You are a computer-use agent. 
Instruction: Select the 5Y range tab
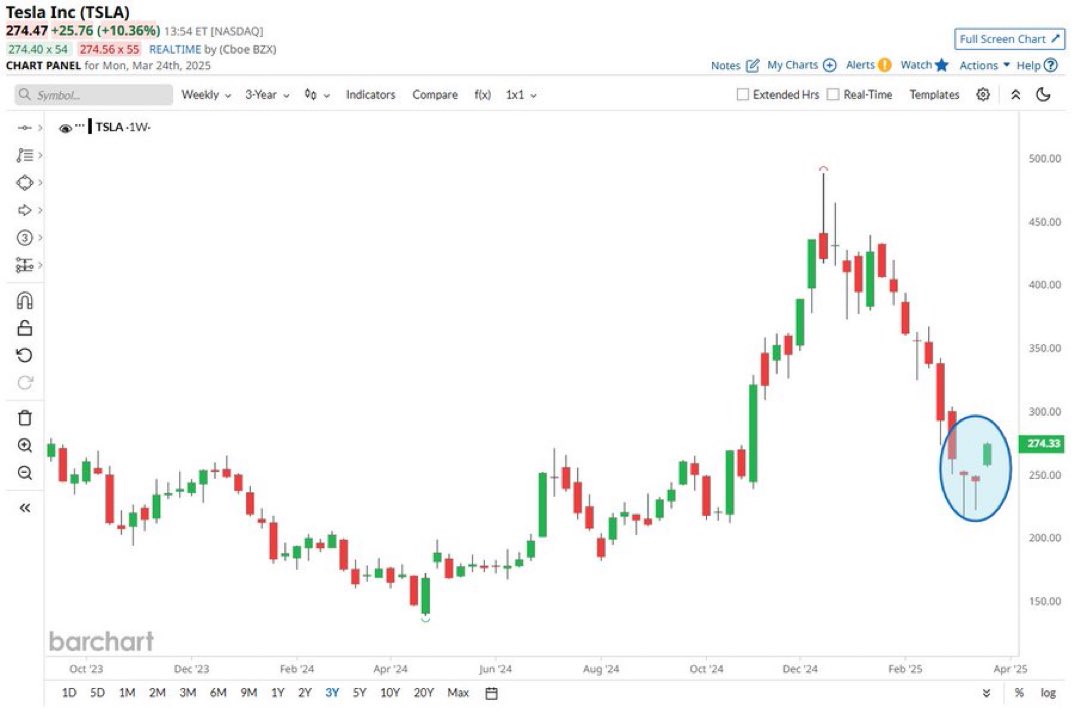pos(360,693)
